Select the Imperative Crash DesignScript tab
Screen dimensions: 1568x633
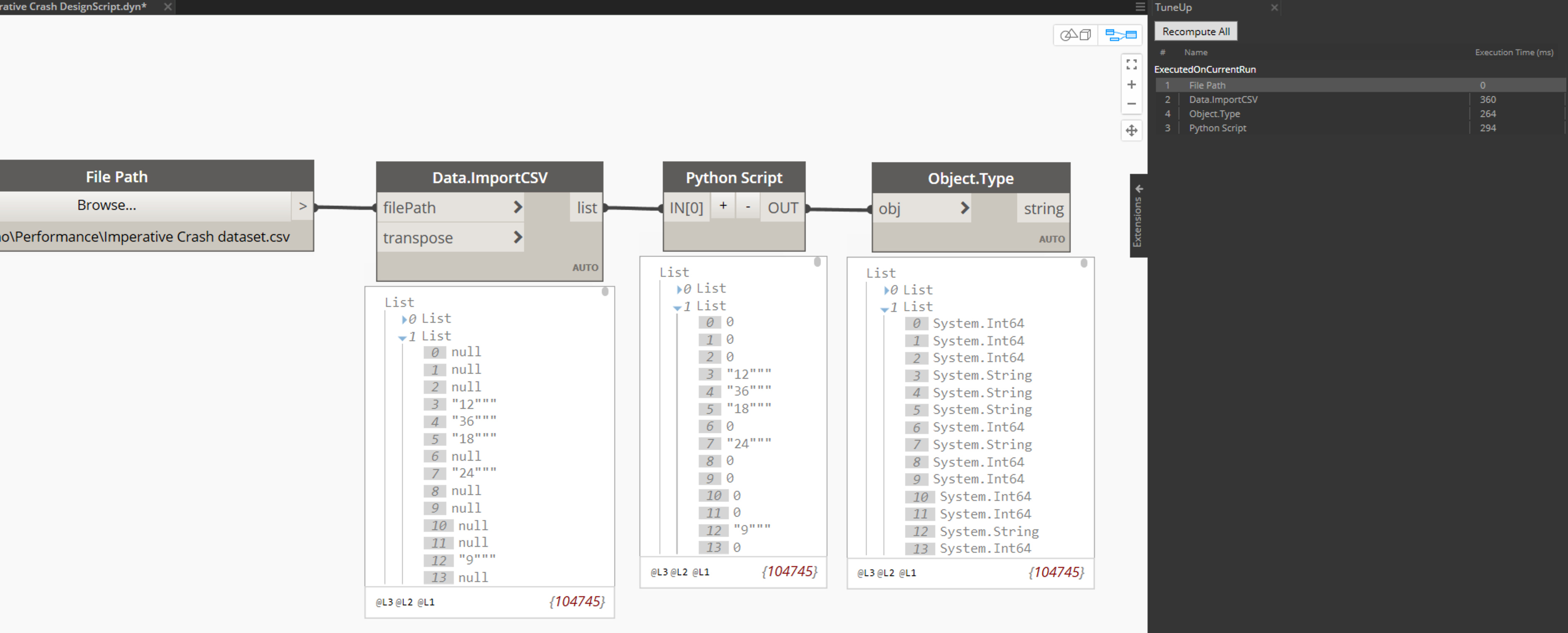click(x=73, y=7)
